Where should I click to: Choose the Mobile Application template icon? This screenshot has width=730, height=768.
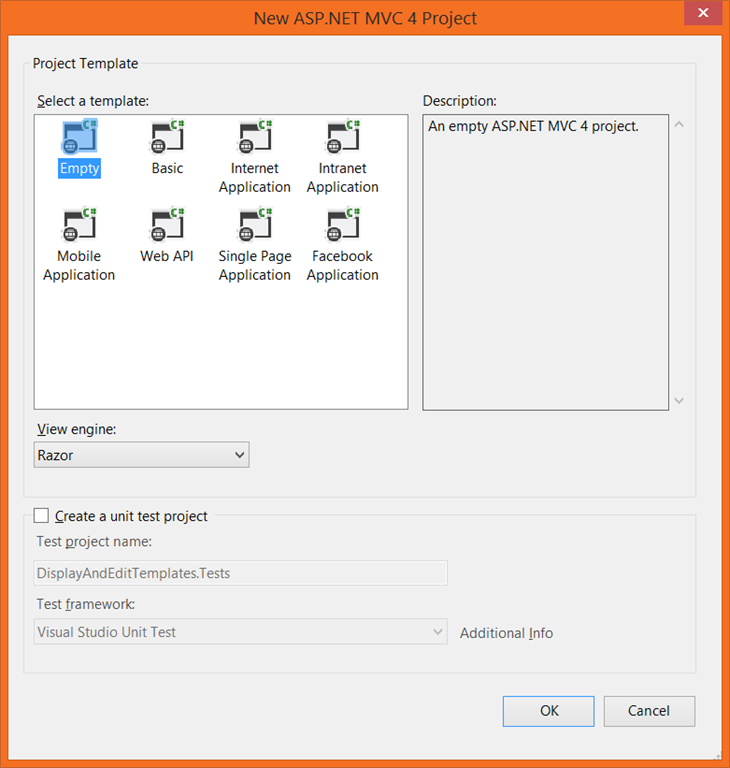point(79,224)
